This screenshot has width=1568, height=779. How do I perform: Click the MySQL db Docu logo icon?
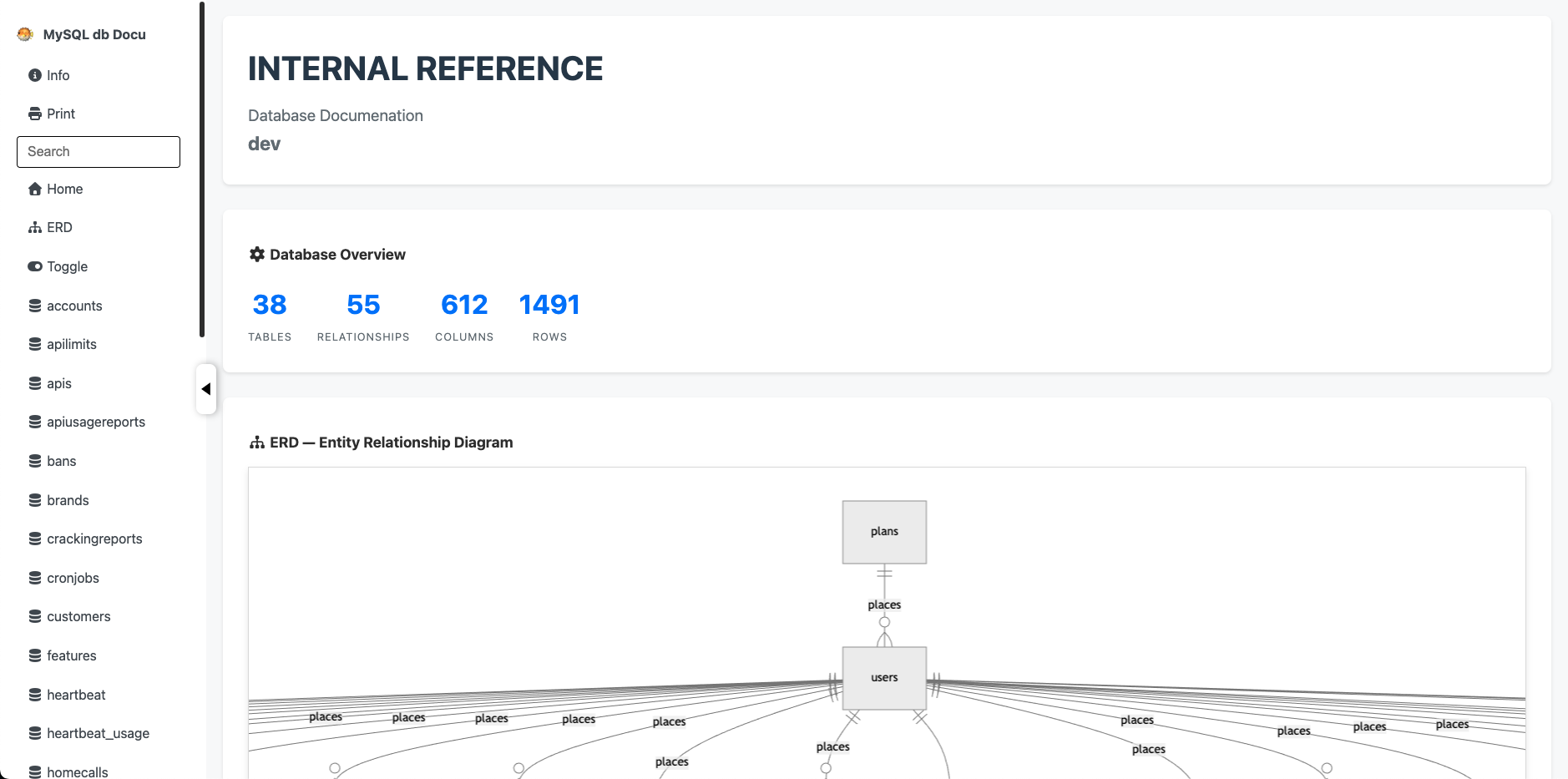(25, 34)
